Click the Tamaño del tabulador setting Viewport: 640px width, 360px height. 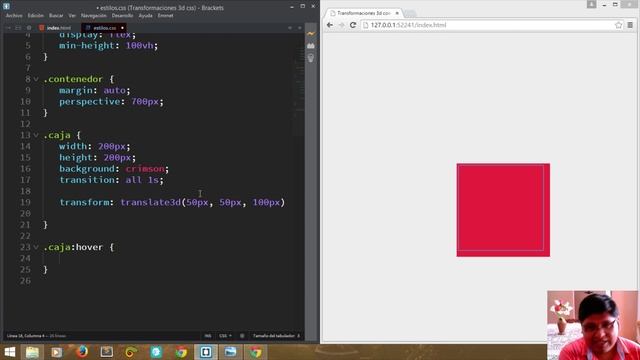[x=276, y=336]
